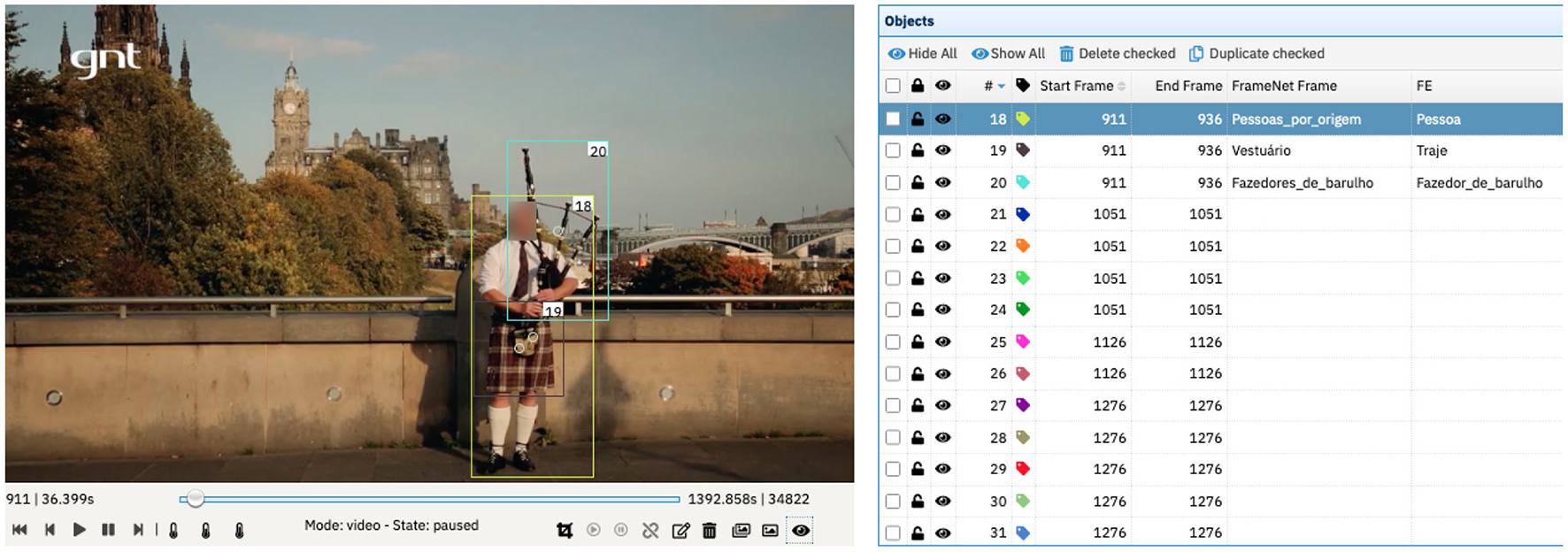Viewport: 1568px width, 552px height.
Task: Click Duplicate checked button
Action: coord(1257,54)
